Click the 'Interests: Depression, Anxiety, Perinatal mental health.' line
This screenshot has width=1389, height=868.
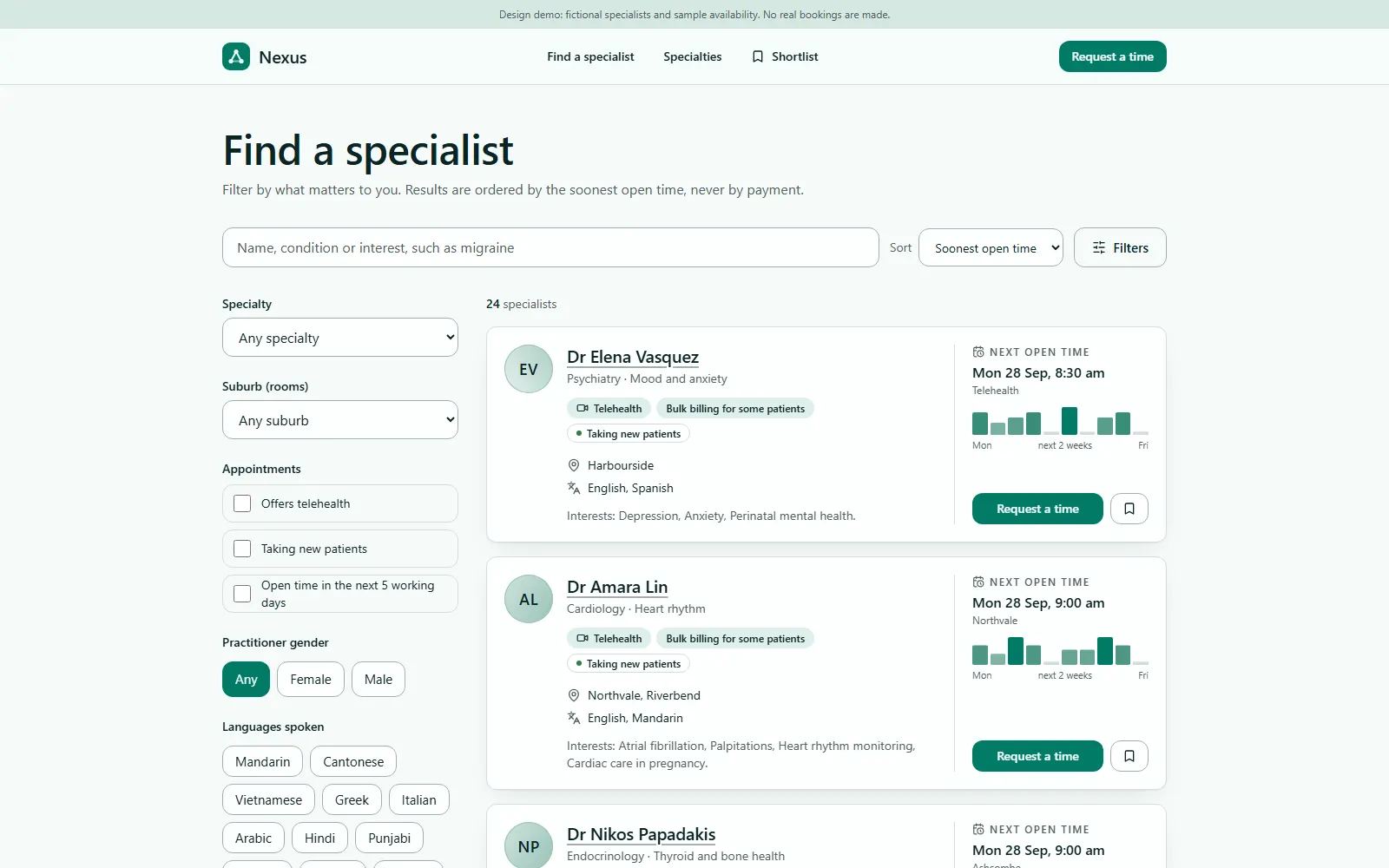(x=711, y=516)
